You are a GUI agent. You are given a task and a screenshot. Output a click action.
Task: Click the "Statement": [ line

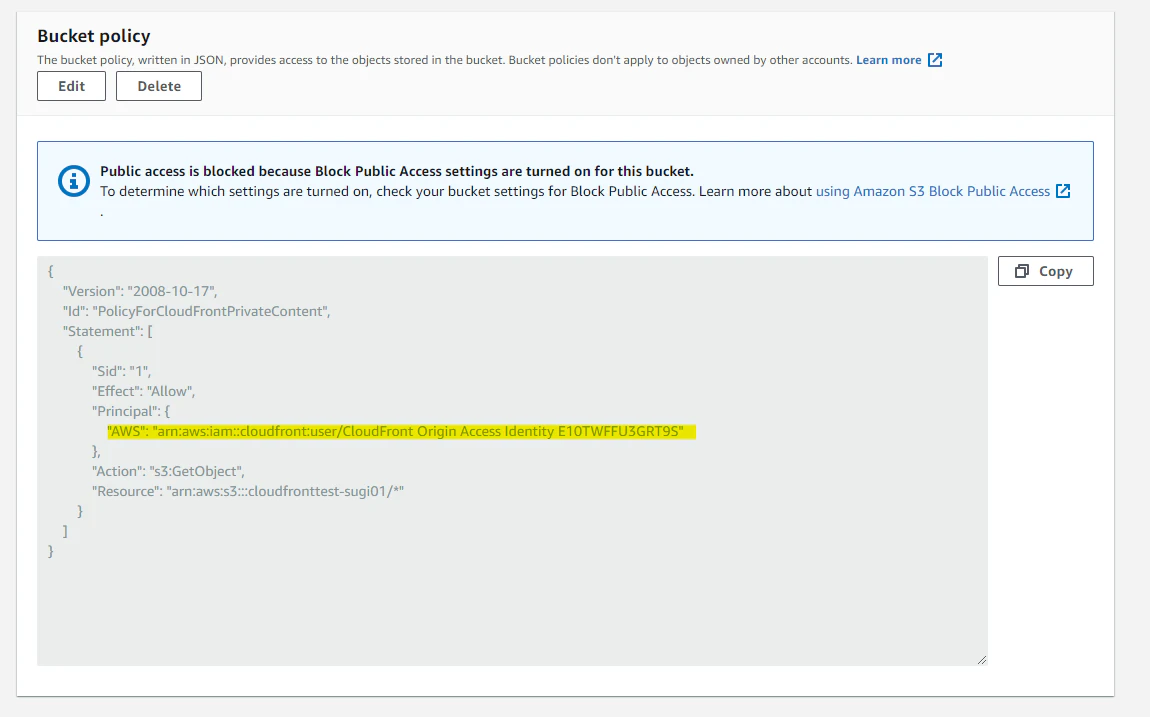[x=108, y=331]
